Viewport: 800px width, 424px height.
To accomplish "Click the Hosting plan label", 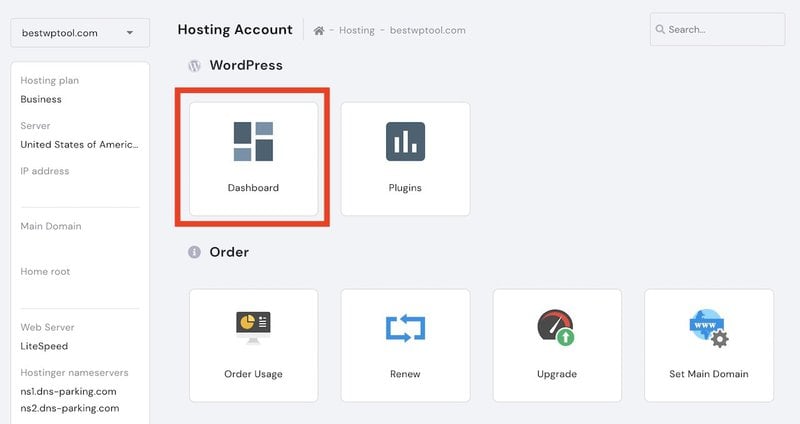I will click(49, 81).
